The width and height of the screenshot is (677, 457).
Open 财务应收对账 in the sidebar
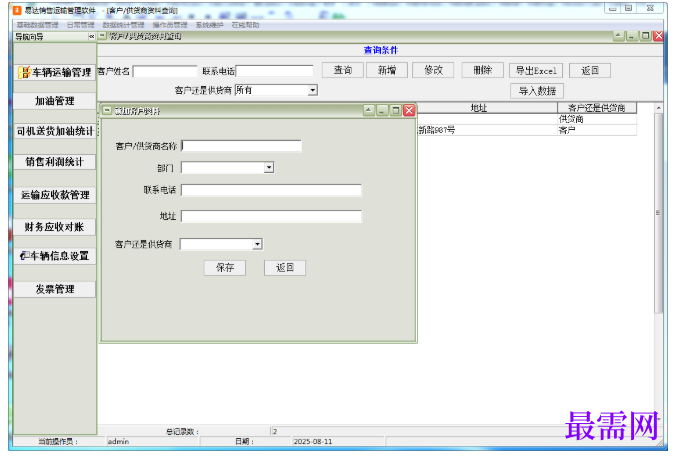pyautogui.click(x=55, y=227)
